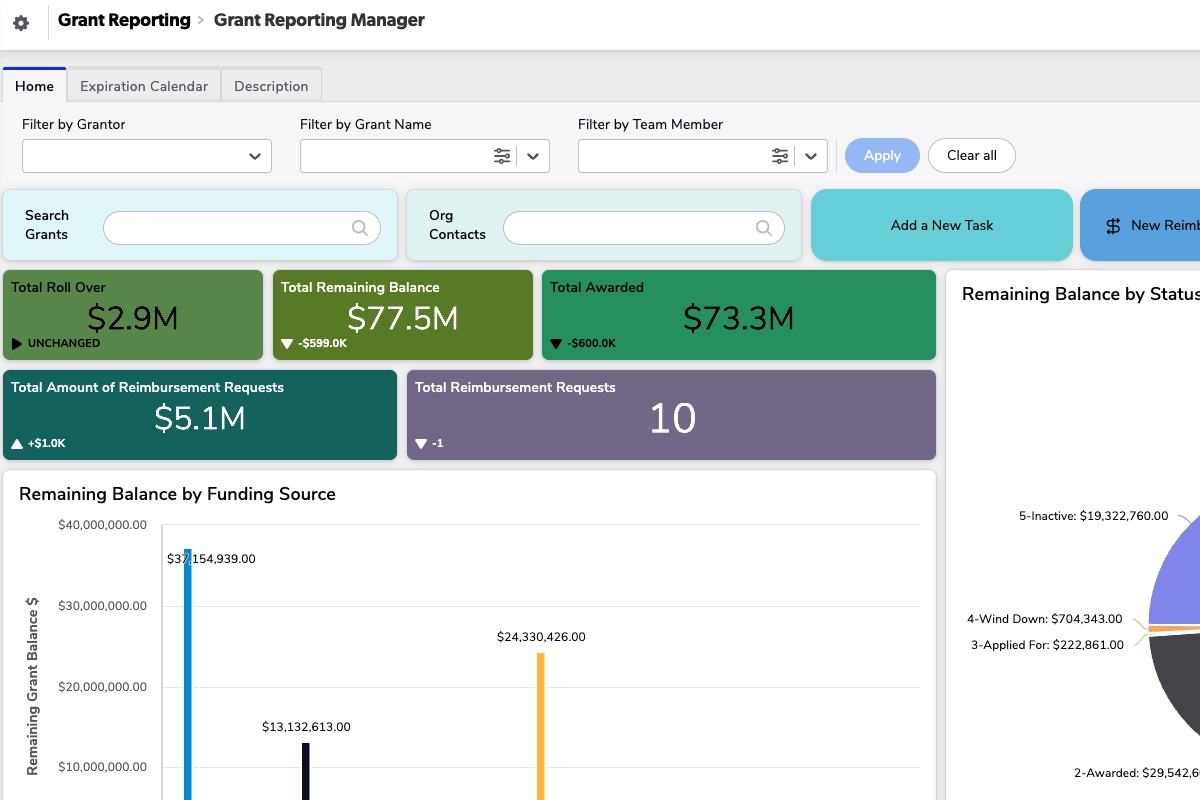Open the Description tab
Viewport: 1200px width, 800px height.
tap(271, 86)
